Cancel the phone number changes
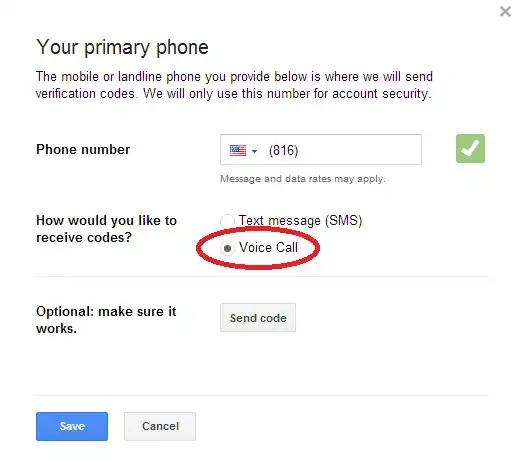This screenshot has width=519, height=461. point(160,426)
